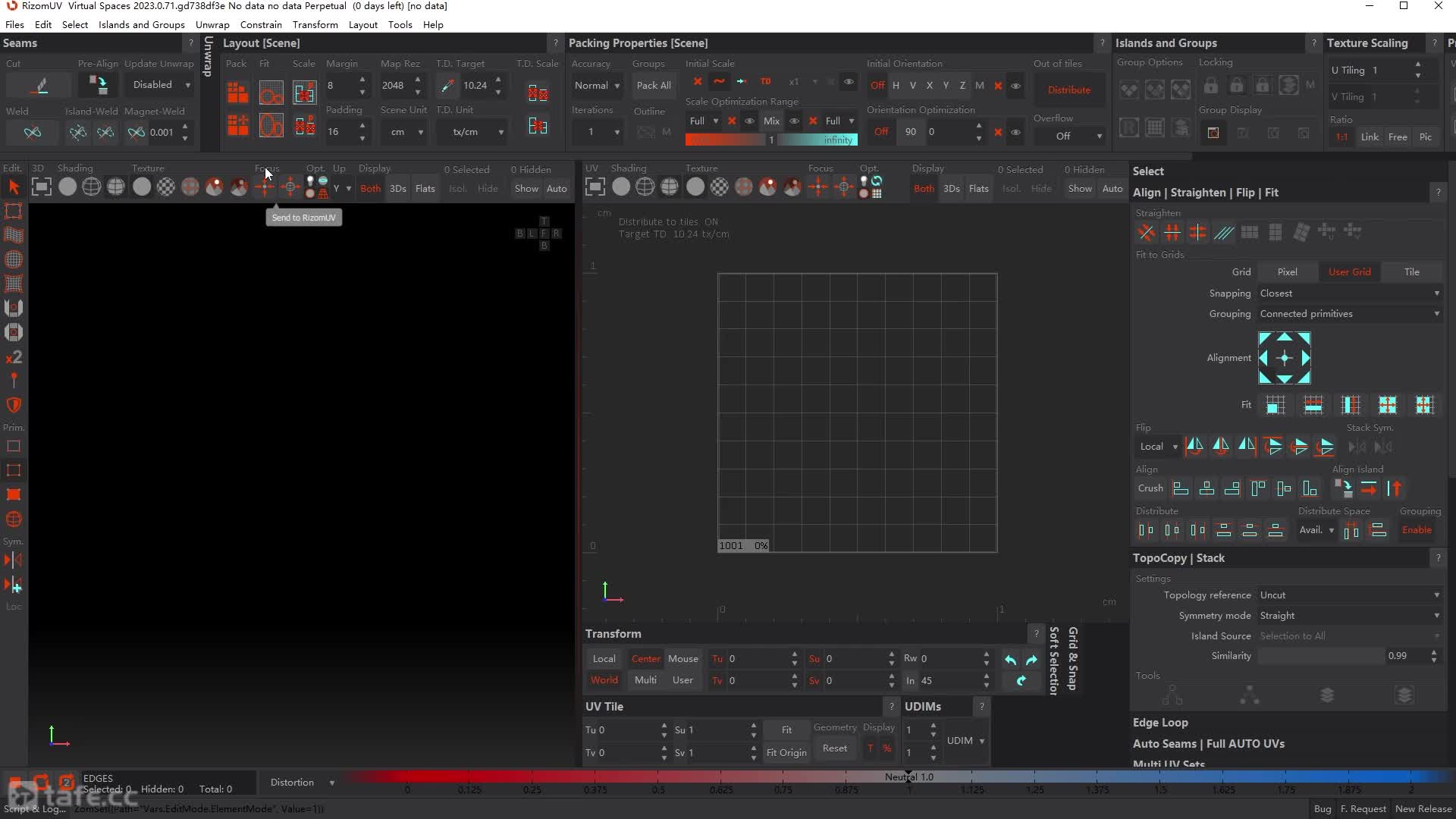Click the Weld edges icon
Image resolution: width=1456 pixels, height=819 pixels.
click(33, 133)
